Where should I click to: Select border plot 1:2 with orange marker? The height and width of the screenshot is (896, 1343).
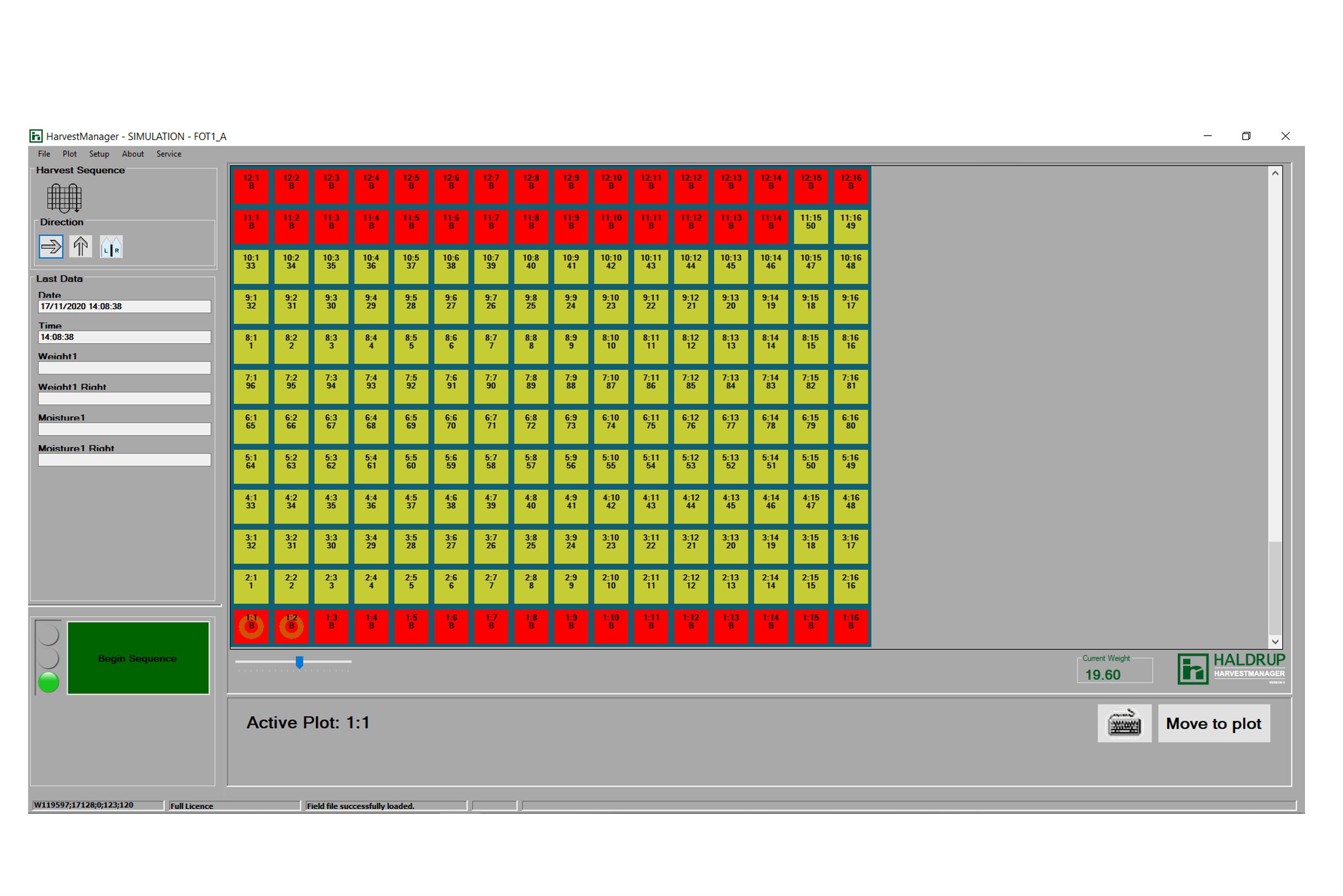point(291,627)
